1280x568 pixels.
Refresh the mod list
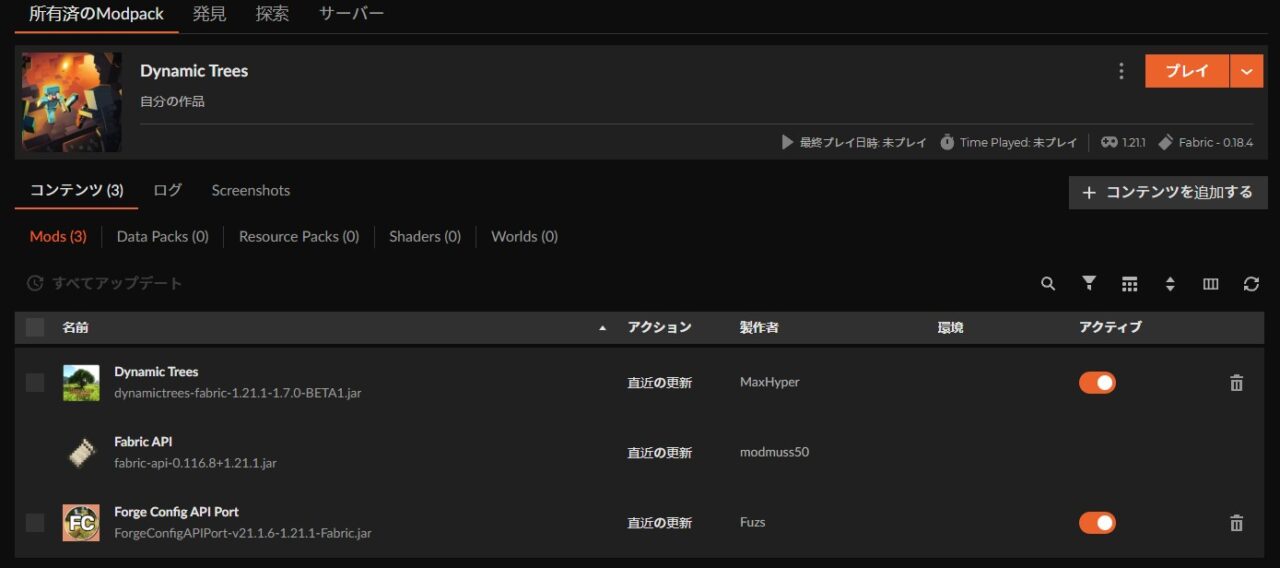[1251, 284]
